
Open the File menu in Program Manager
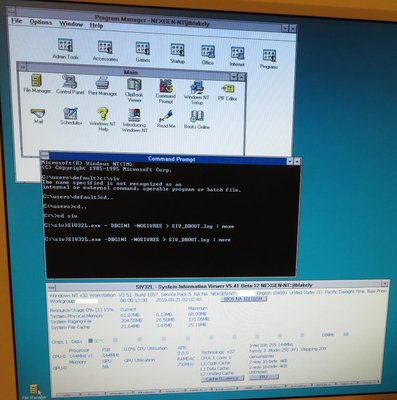coord(17,21)
